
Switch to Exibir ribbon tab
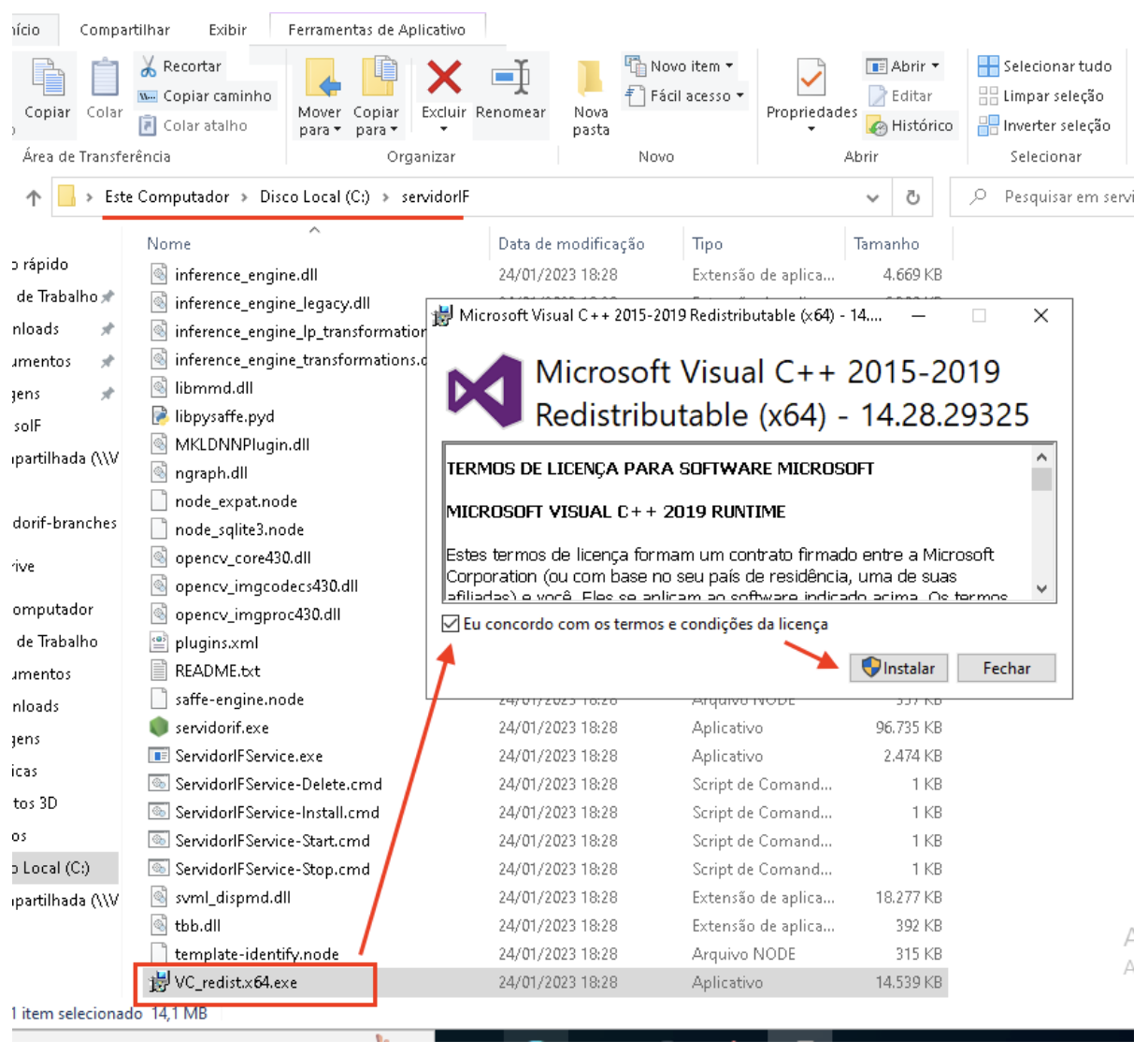(x=227, y=30)
